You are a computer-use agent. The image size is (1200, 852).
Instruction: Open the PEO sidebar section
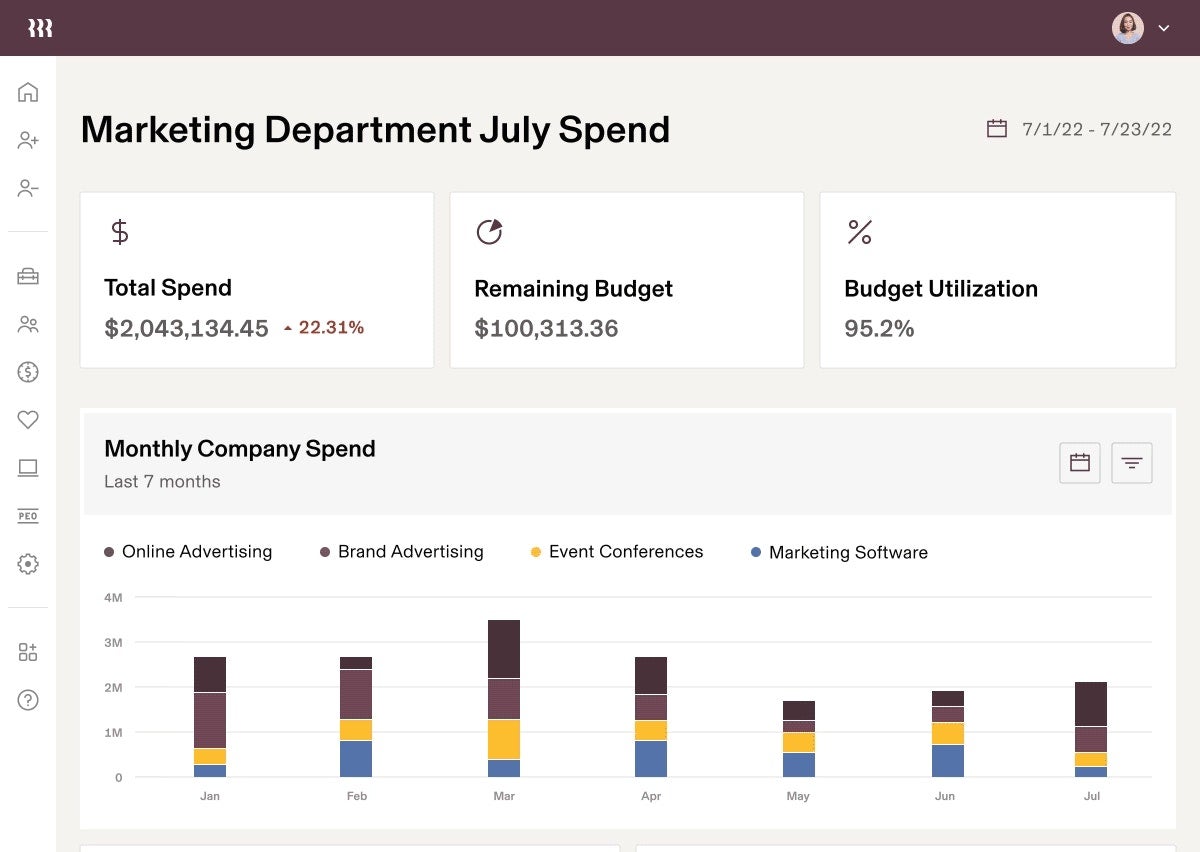(28, 516)
